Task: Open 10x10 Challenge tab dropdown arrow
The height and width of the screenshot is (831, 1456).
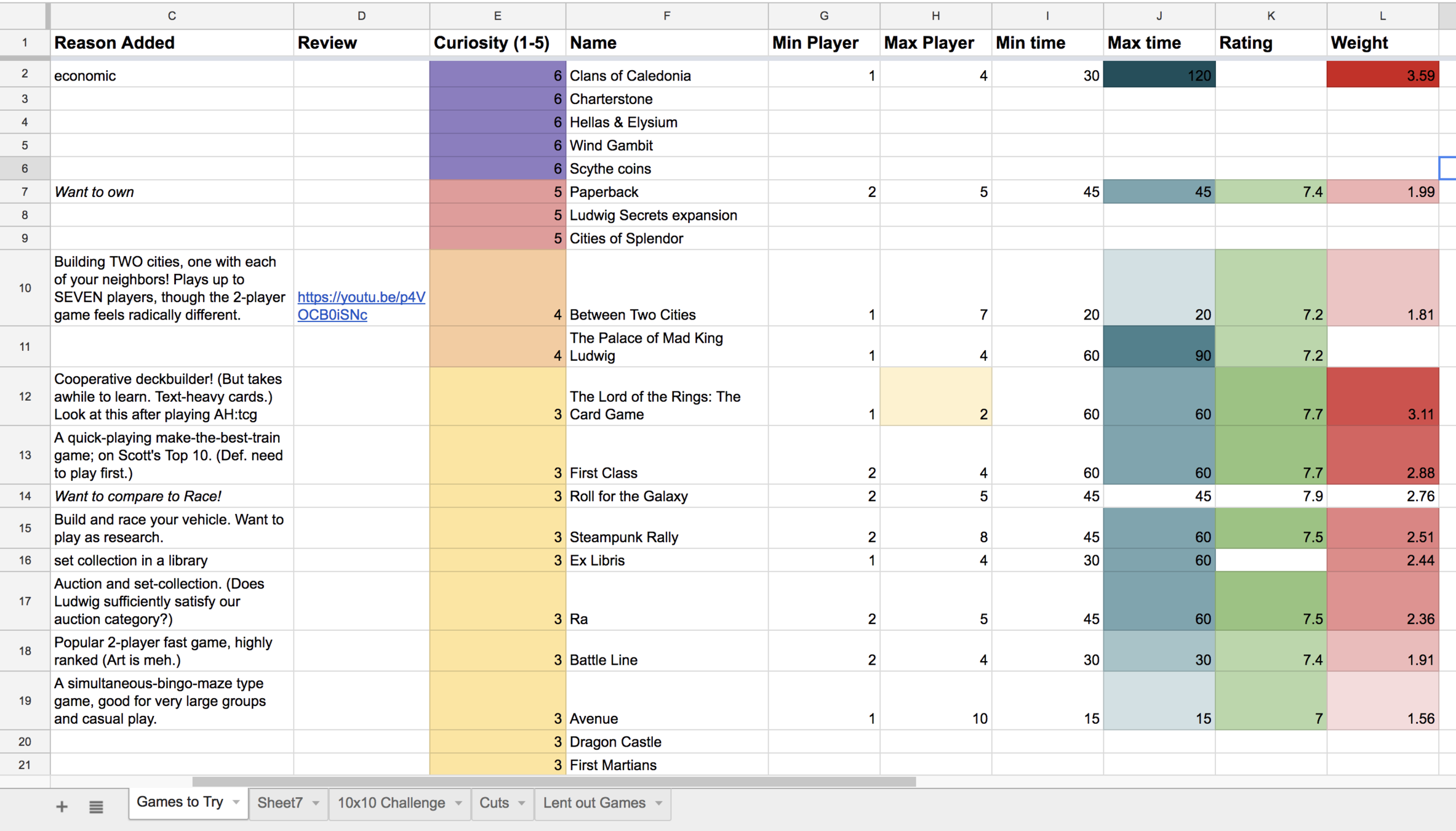Action: pyautogui.click(x=458, y=803)
